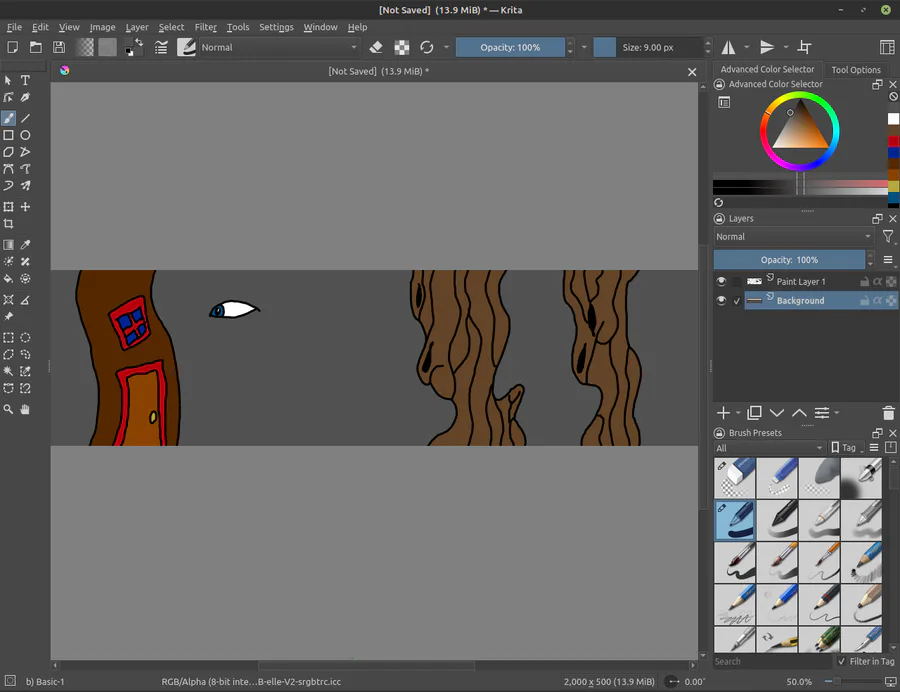Open the brush blending mode Normal dropdown
Screen dimensions: 900x692
(x=278, y=47)
